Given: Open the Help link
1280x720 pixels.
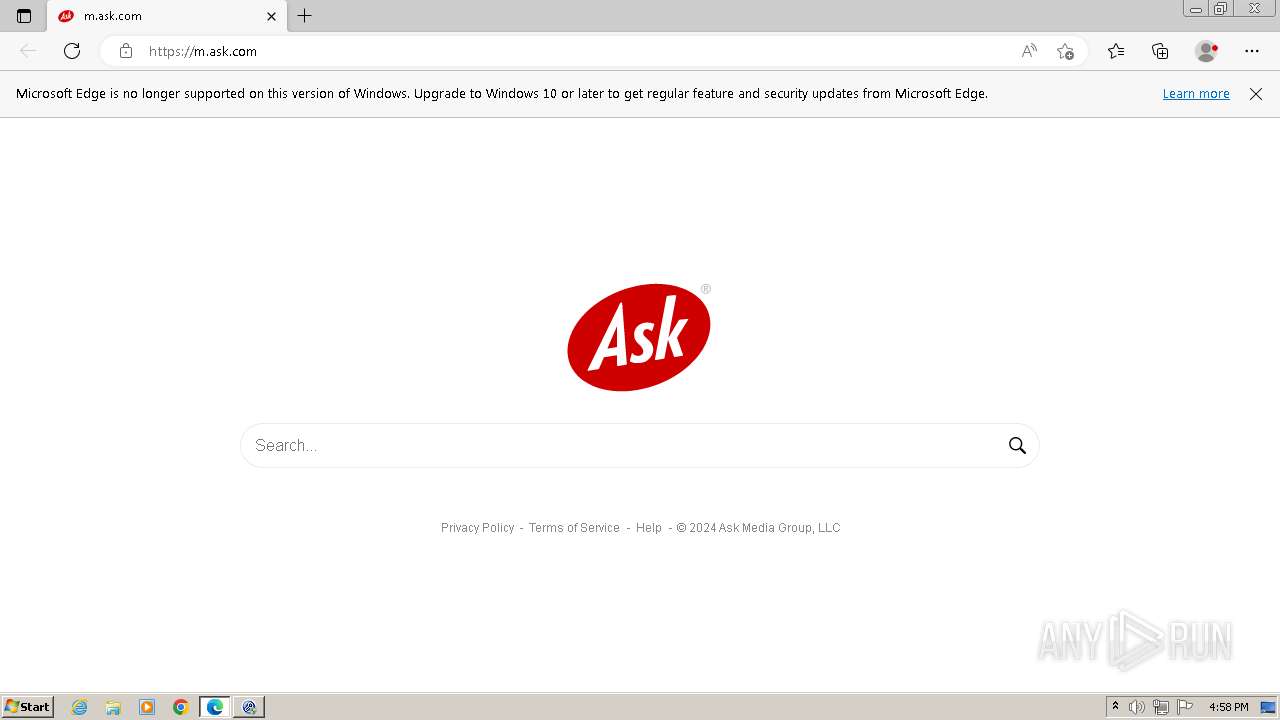Looking at the screenshot, I should (649, 528).
